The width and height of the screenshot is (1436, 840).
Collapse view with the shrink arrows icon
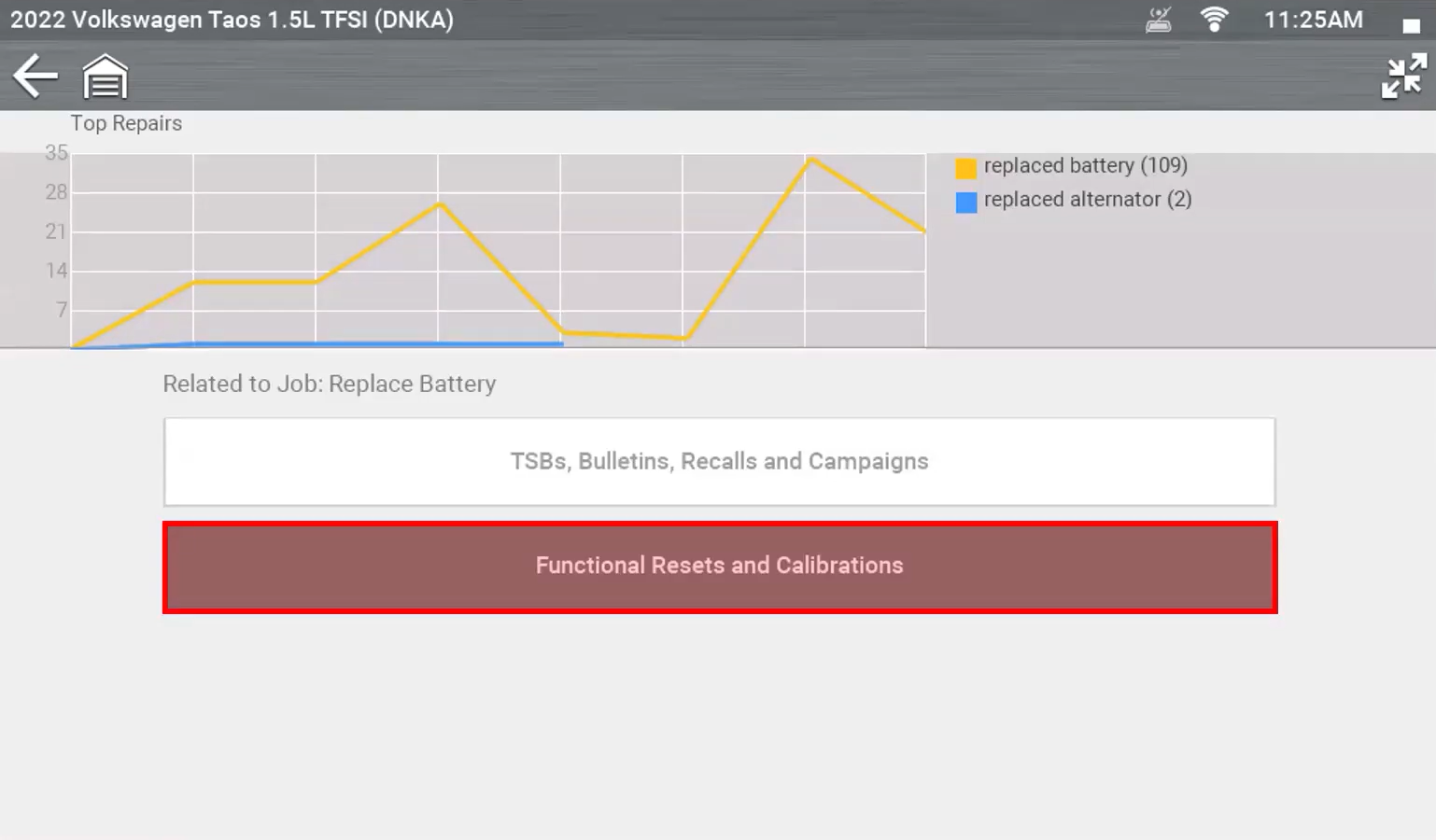(1403, 77)
